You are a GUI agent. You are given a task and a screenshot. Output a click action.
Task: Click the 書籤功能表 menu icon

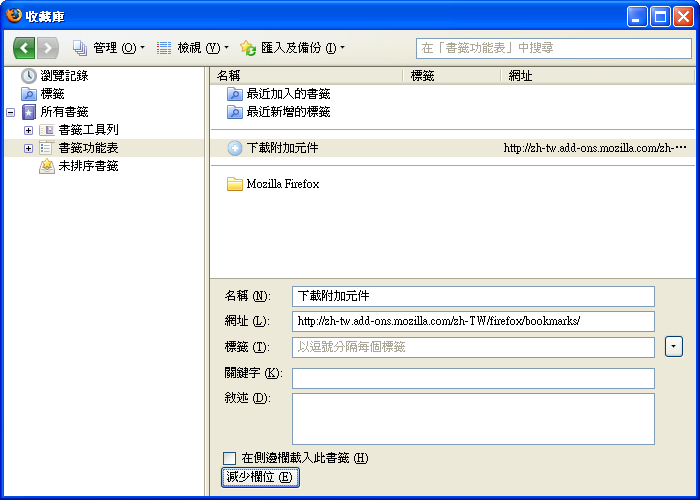point(46,148)
